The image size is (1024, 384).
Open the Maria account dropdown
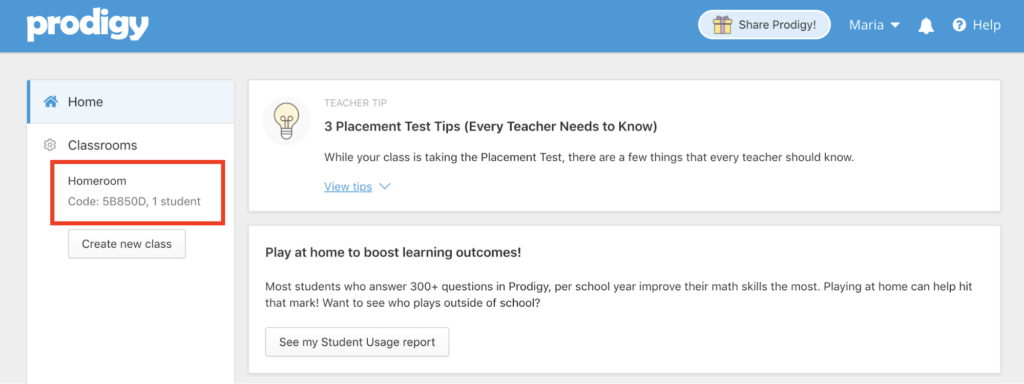coord(874,25)
